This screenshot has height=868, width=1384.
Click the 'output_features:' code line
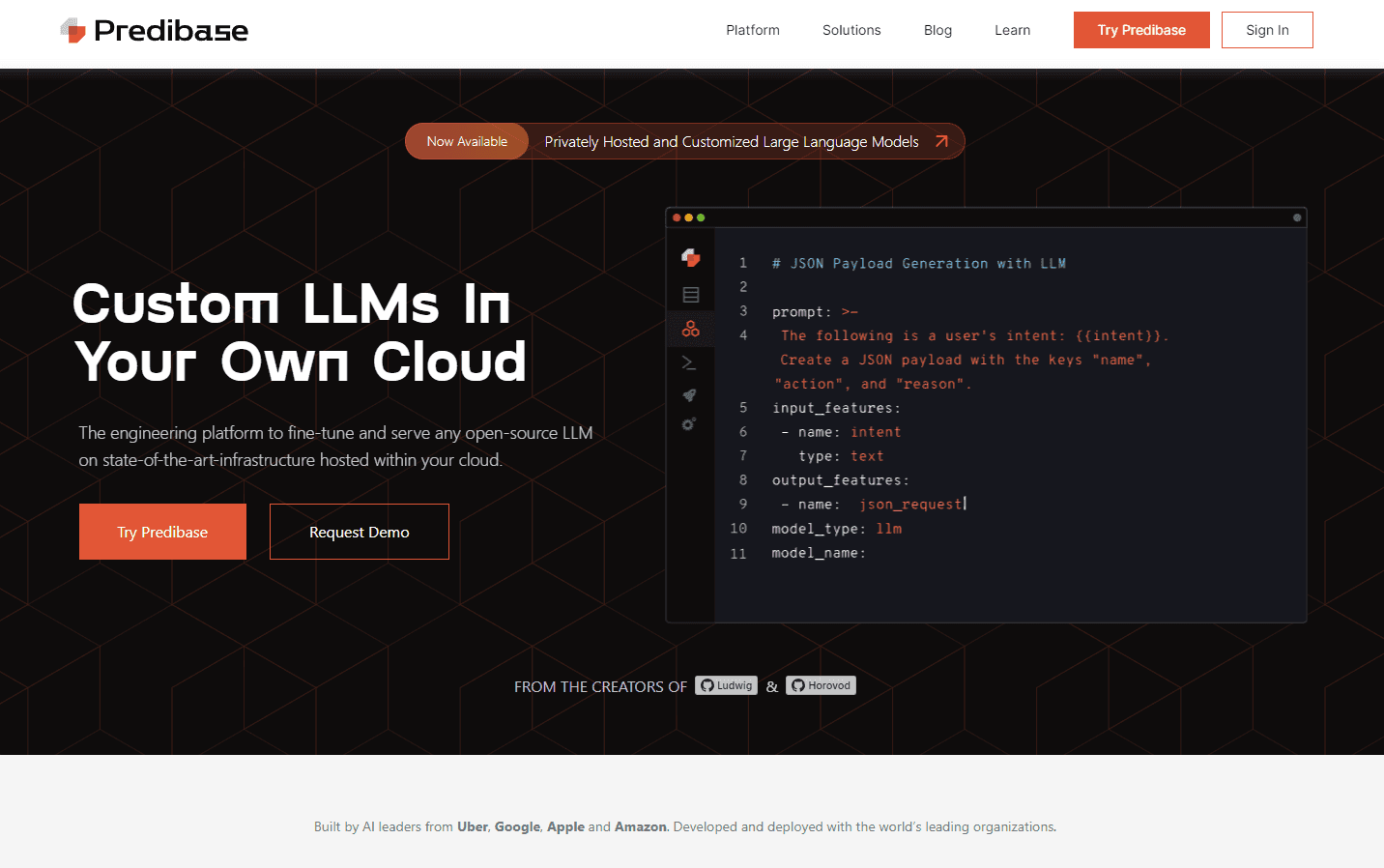coord(840,480)
